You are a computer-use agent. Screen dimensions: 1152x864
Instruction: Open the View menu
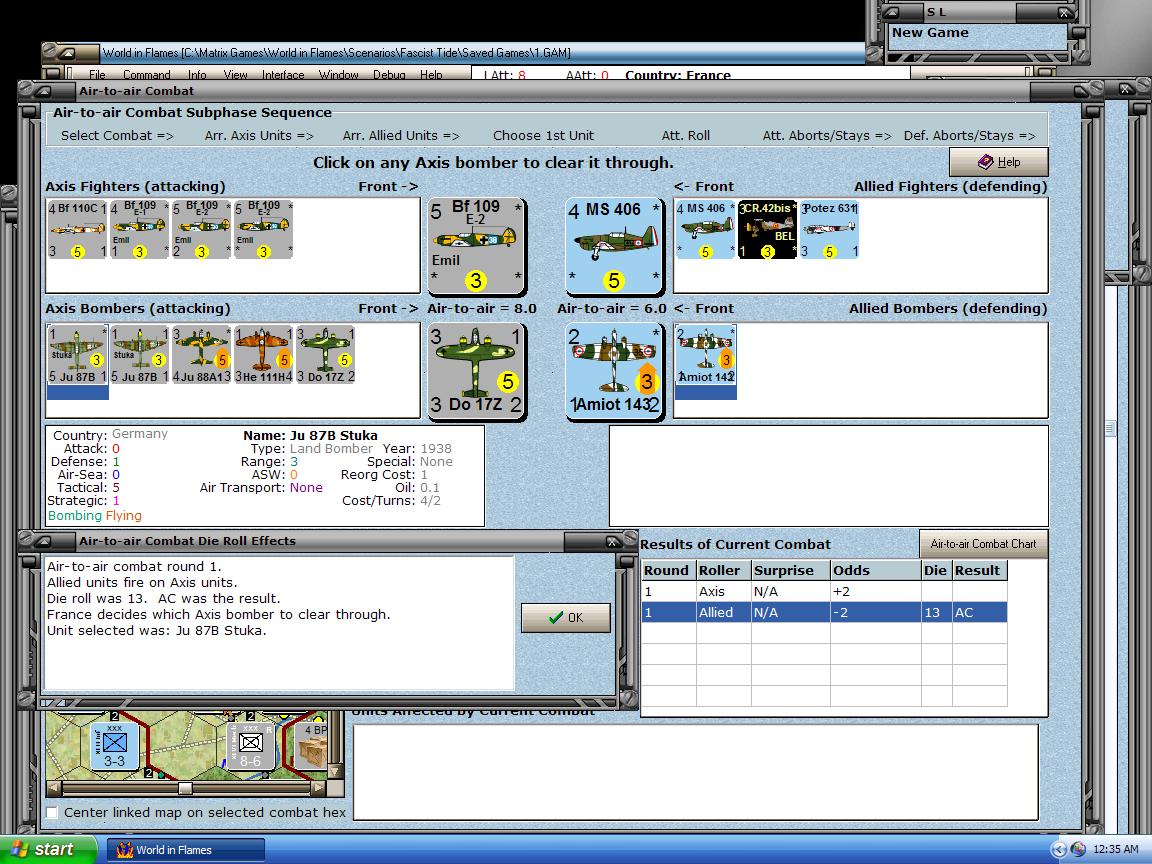coord(235,75)
